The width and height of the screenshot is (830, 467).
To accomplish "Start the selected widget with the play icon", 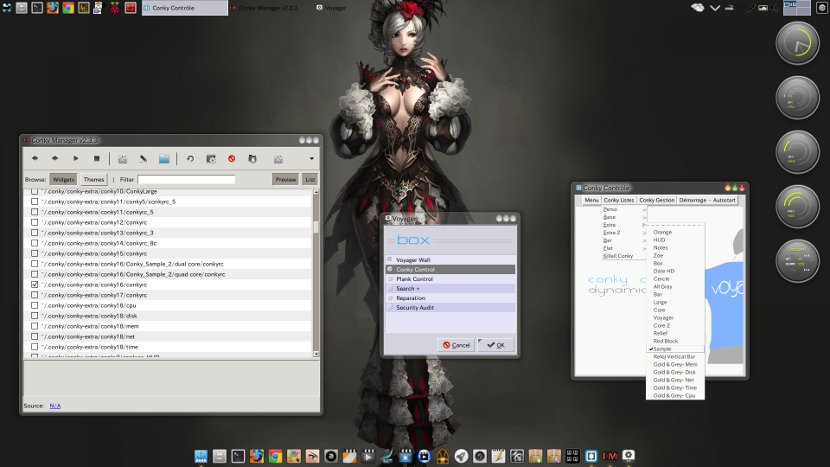I will click(x=76, y=158).
